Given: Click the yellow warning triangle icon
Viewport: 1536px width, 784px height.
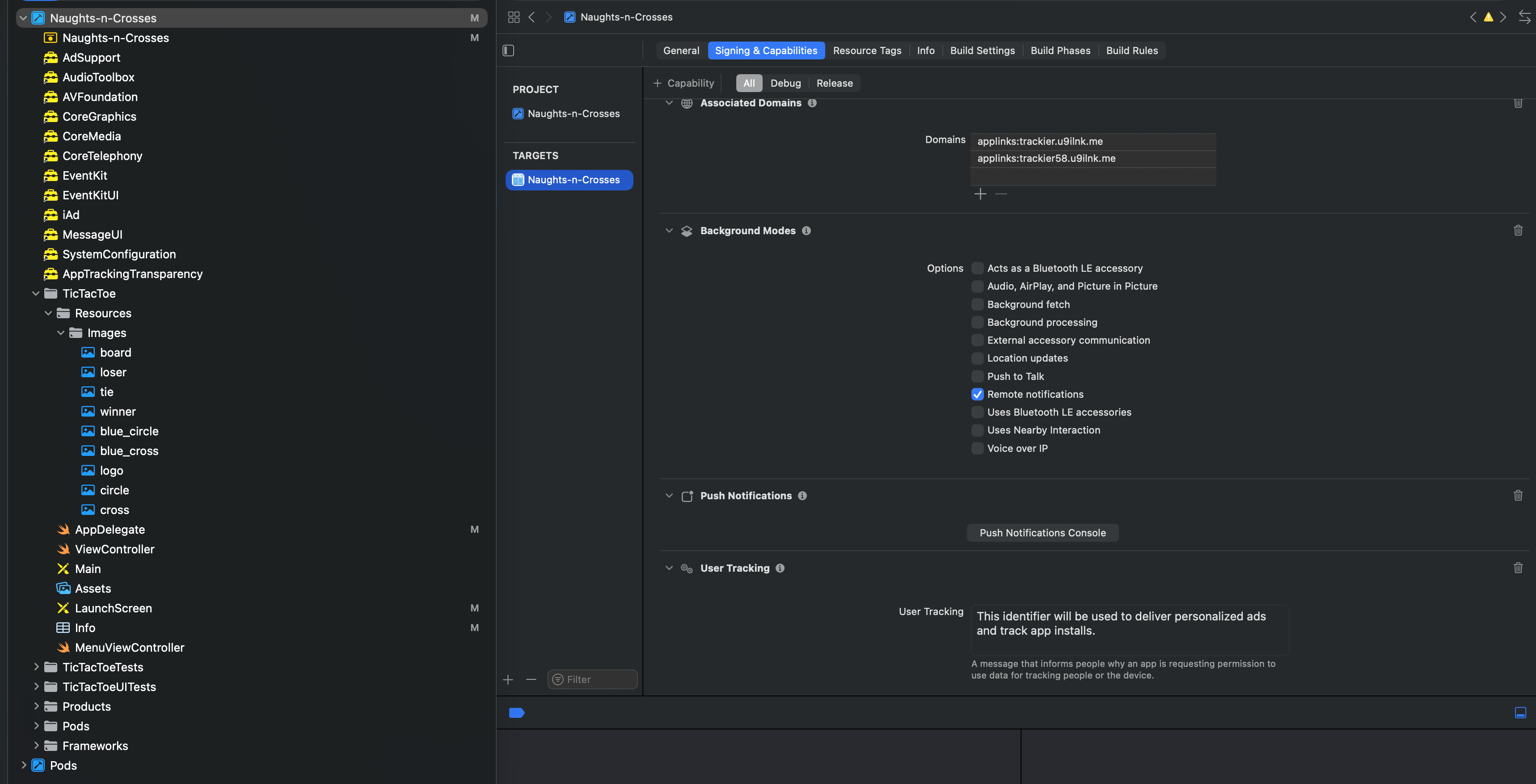Looking at the screenshot, I should click(1488, 17).
